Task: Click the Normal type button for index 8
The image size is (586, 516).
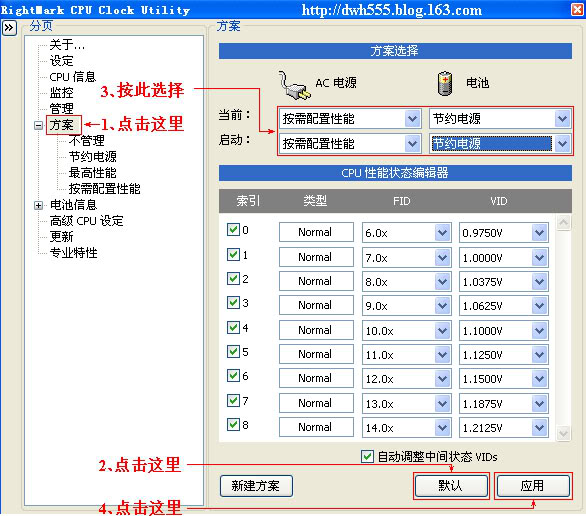Action: point(316,427)
